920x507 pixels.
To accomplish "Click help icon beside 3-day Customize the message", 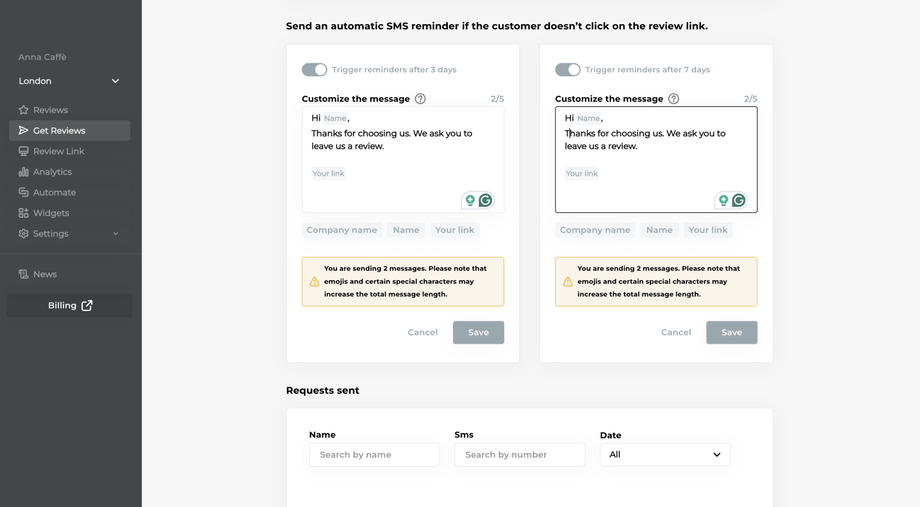I will (x=420, y=99).
